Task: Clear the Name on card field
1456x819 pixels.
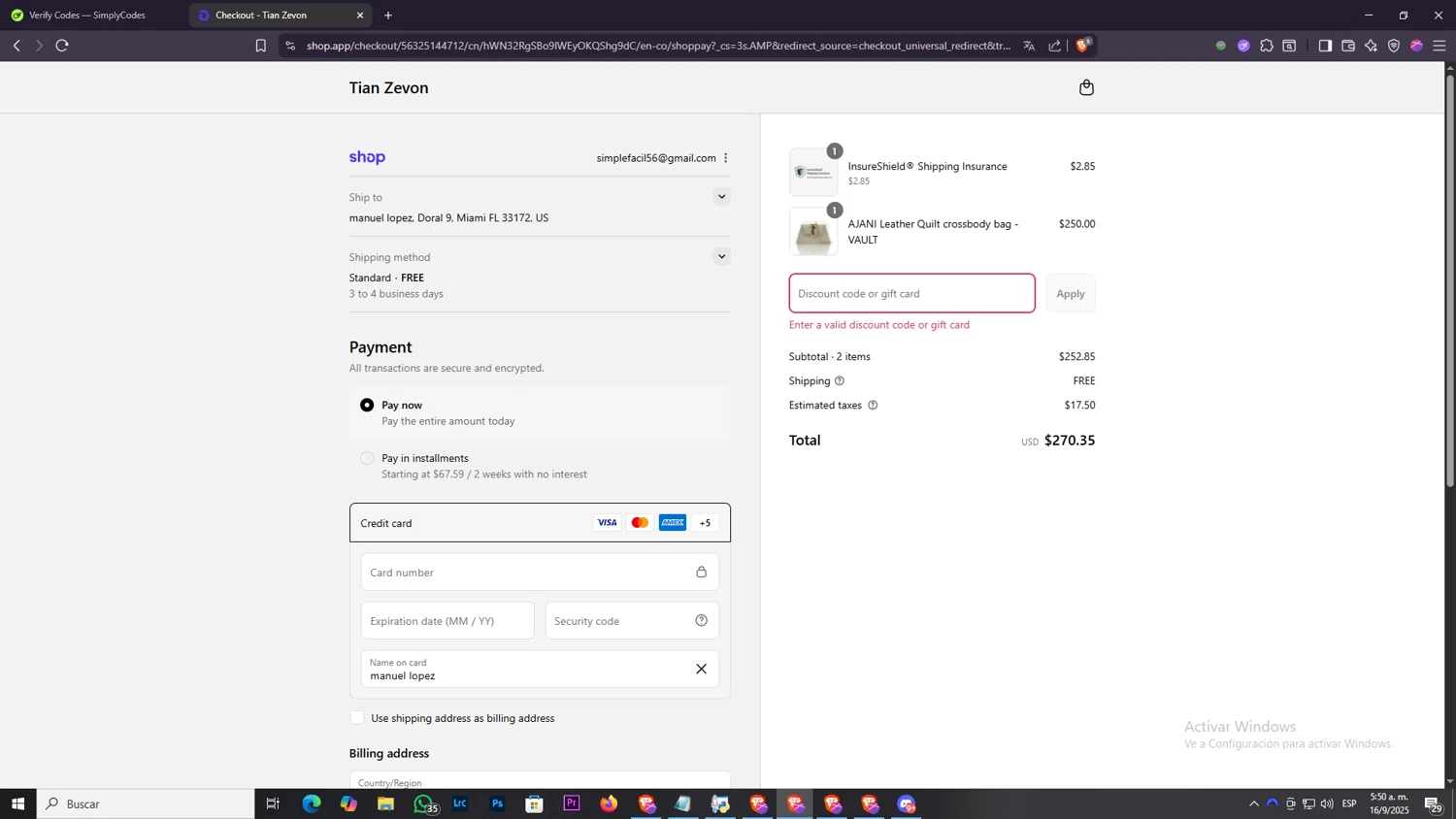Action: click(x=701, y=669)
